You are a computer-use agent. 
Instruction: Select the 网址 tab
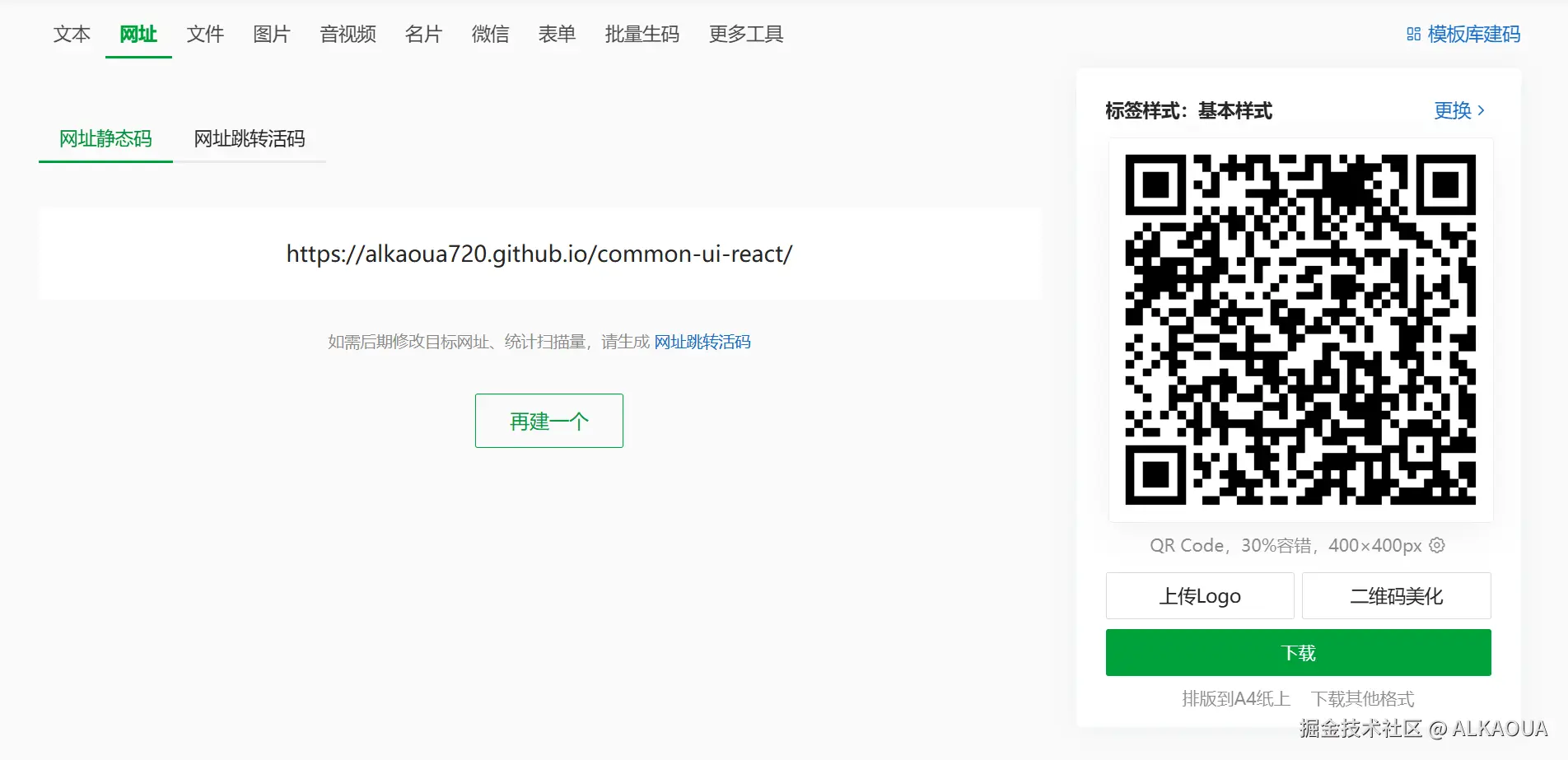[138, 34]
